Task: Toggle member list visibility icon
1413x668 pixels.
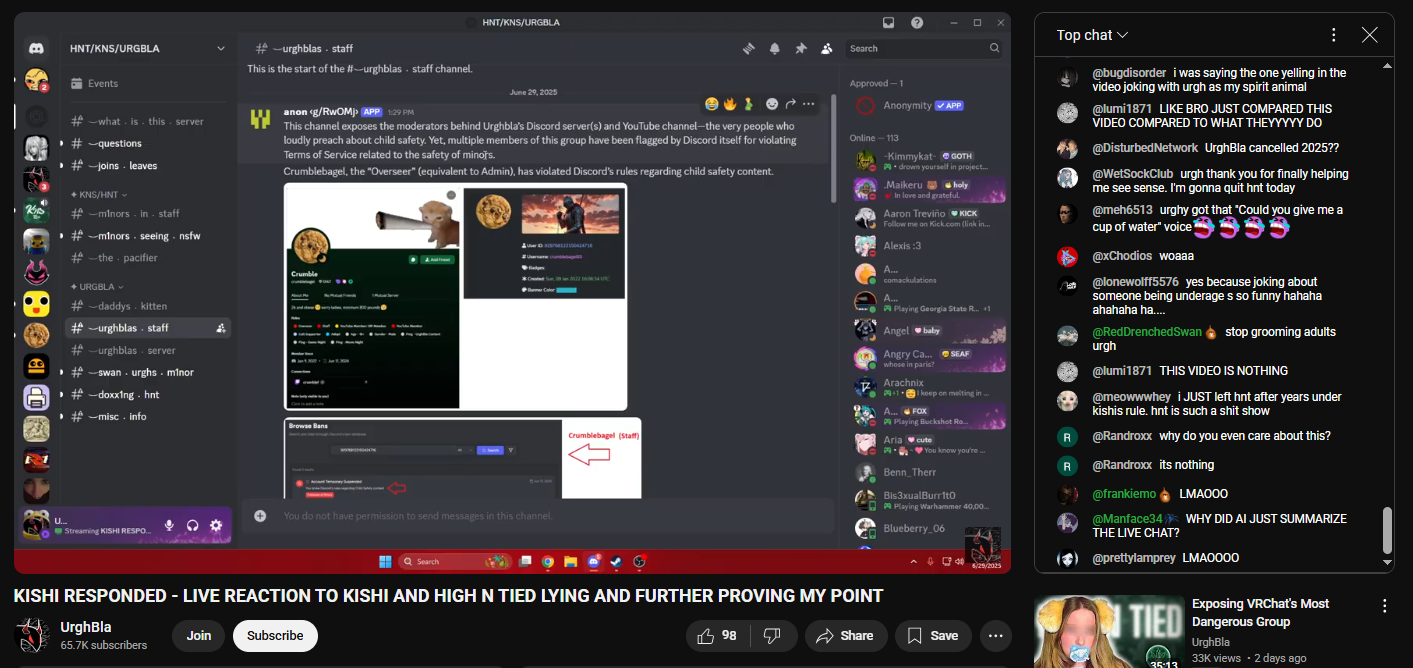Action: tap(826, 48)
